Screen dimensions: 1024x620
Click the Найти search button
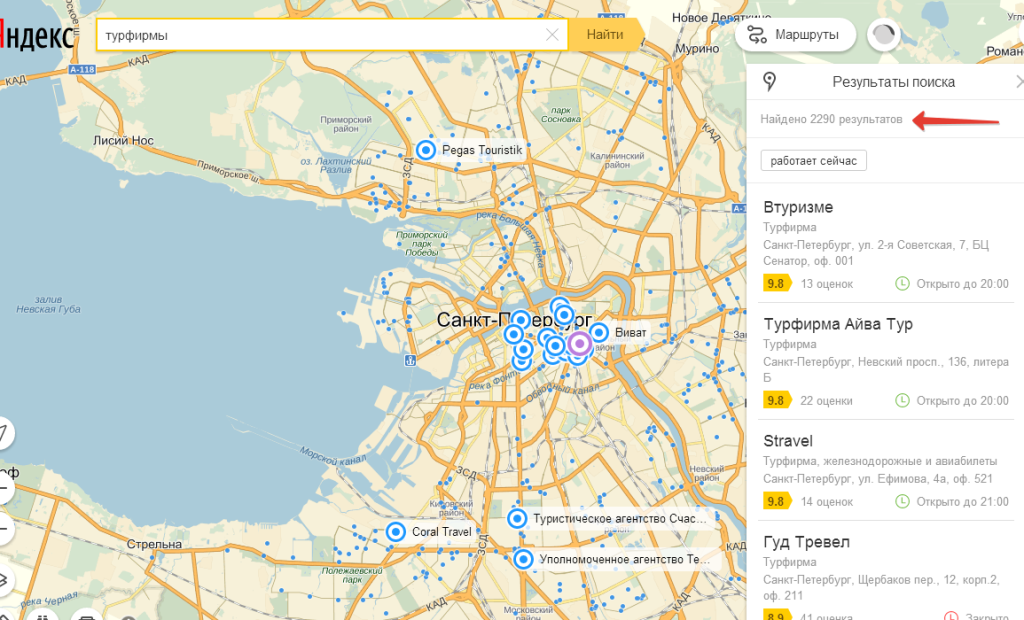pos(605,35)
